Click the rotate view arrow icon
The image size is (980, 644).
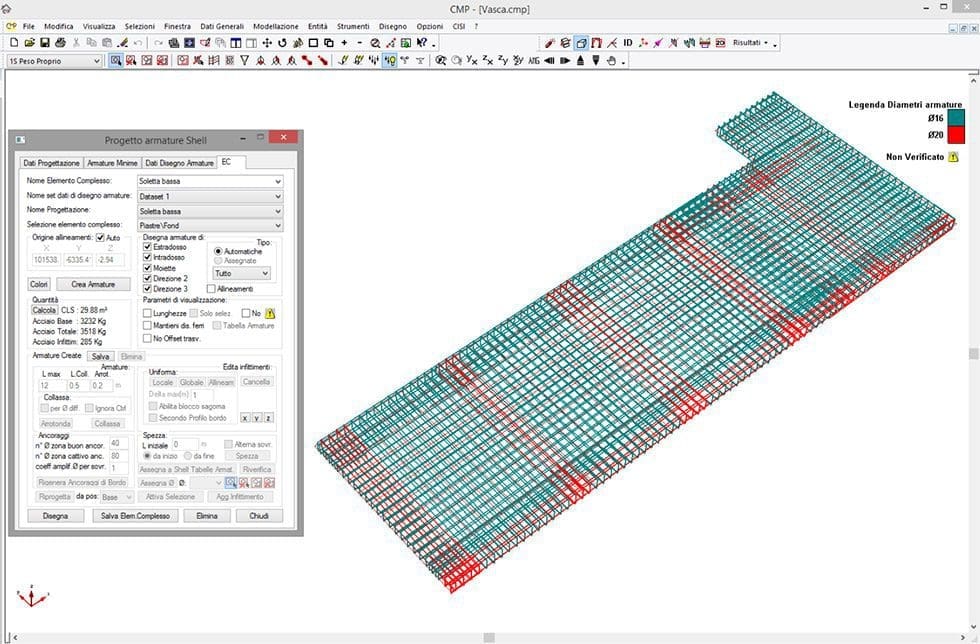(283, 43)
